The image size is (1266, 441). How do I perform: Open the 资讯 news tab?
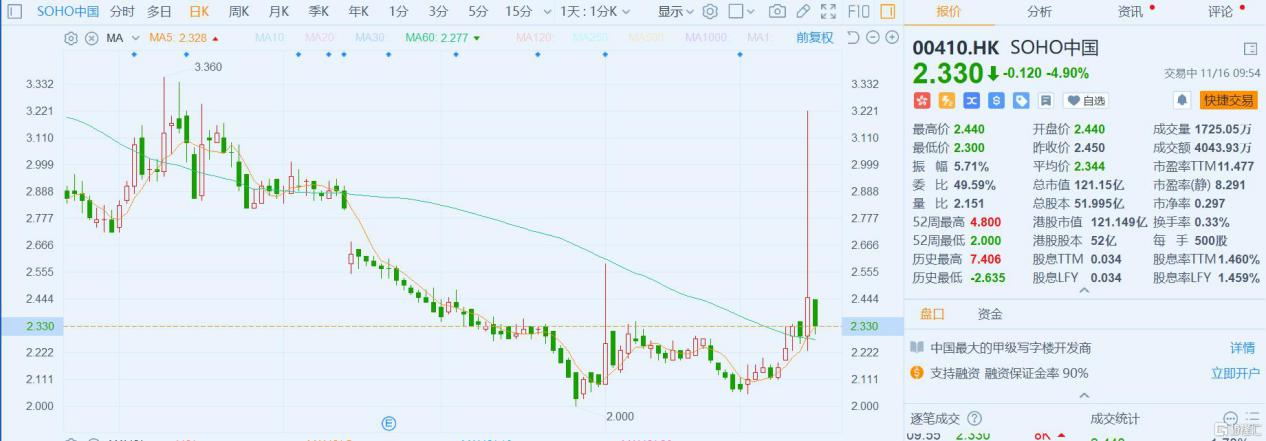(x=1130, y=12)
